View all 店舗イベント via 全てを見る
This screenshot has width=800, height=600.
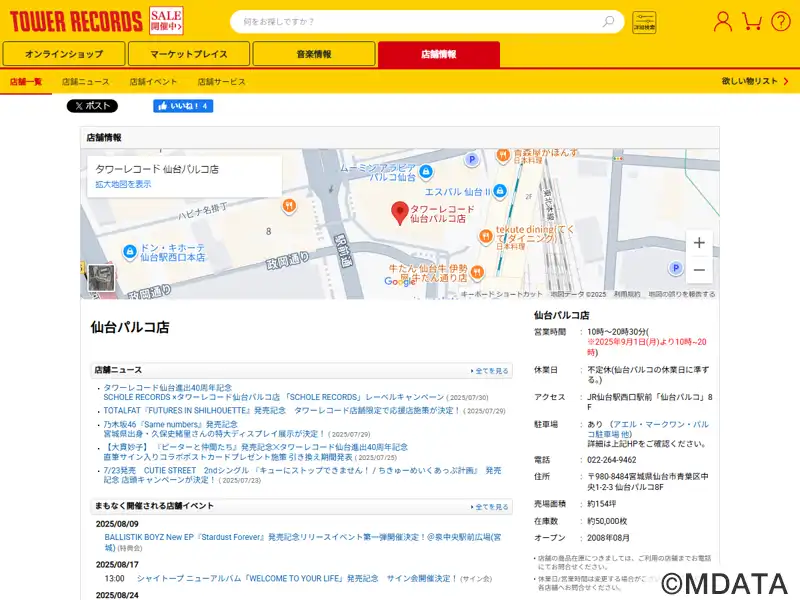[x=490, y=507]
